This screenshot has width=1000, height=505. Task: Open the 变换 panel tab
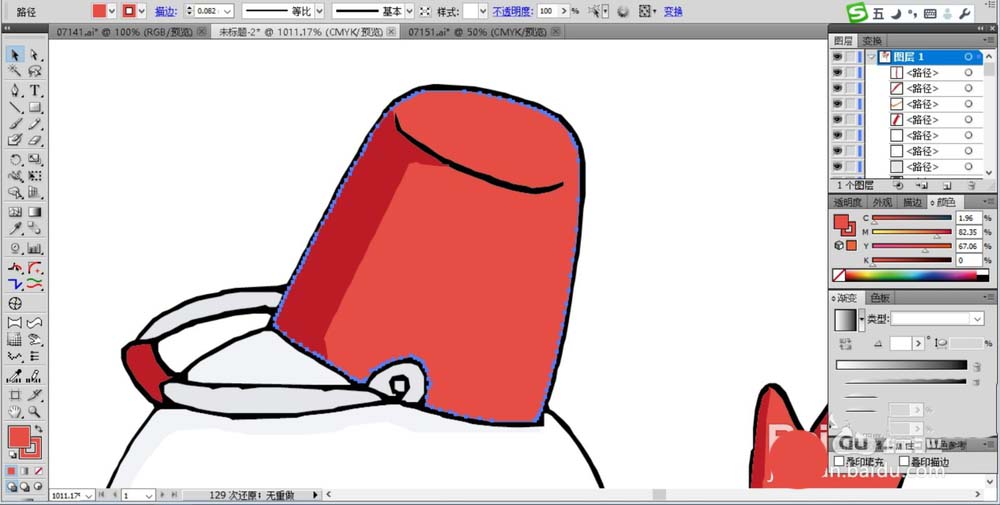coord(872,41)
